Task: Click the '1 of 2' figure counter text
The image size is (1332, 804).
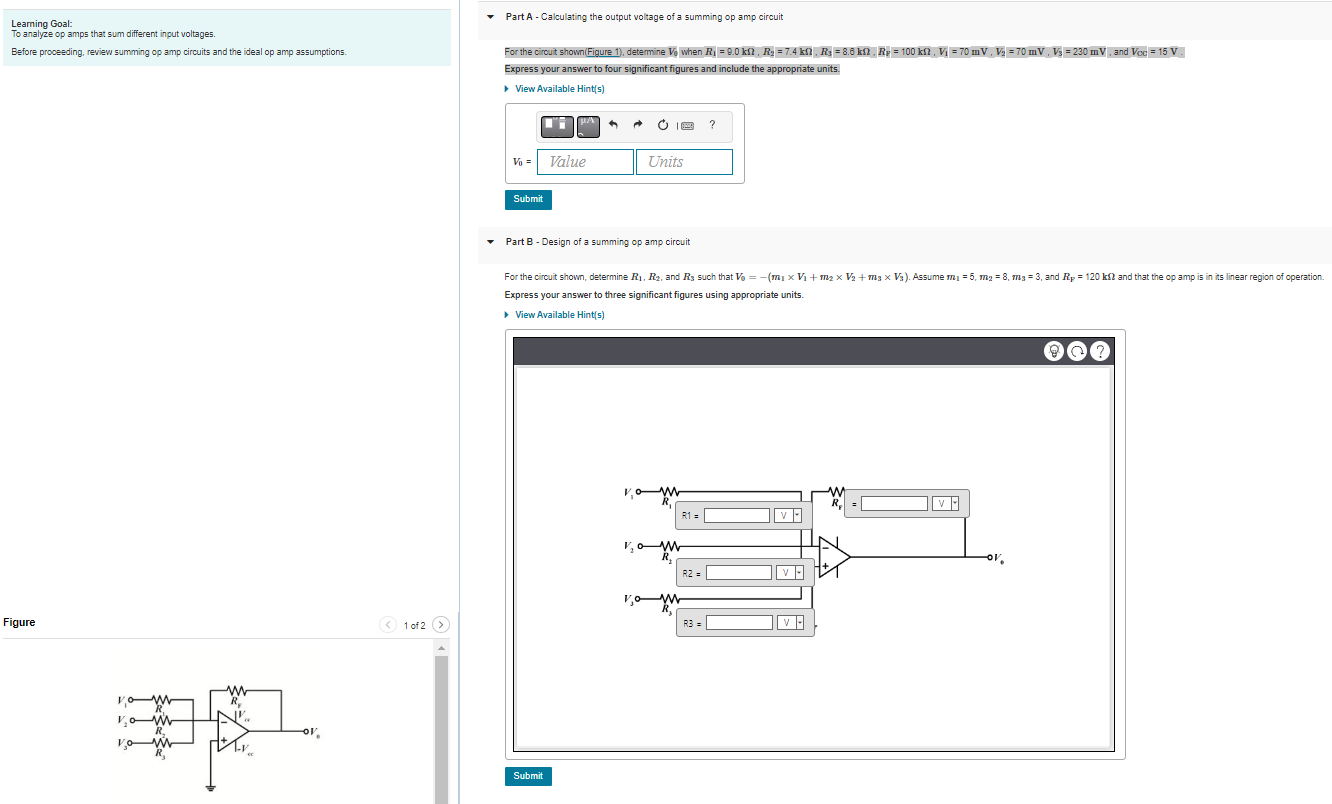Action: 414,626
